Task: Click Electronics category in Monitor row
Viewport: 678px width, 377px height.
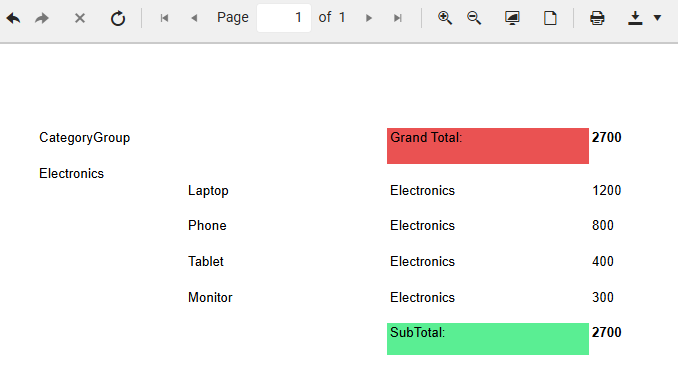Action: point(422,297)
